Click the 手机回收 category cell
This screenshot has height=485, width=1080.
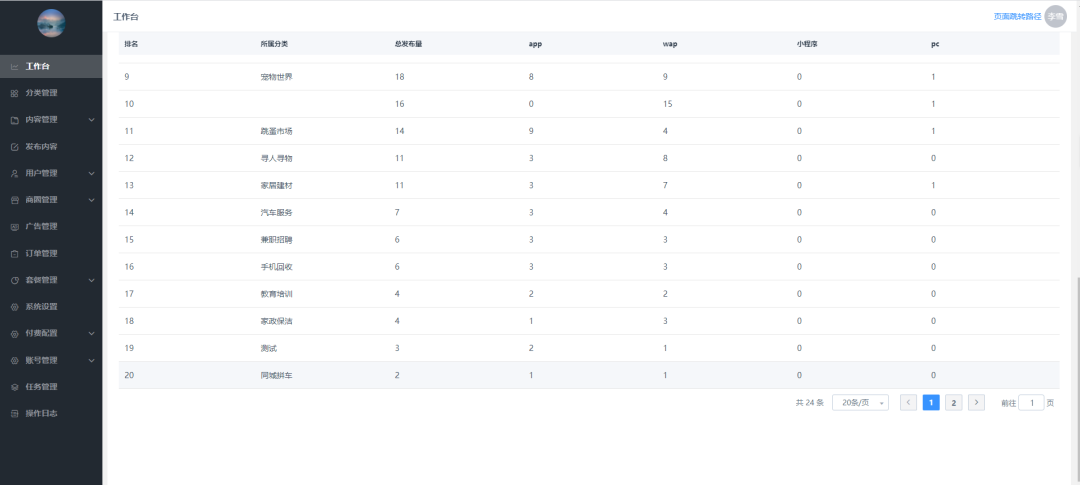coord(276,267)
